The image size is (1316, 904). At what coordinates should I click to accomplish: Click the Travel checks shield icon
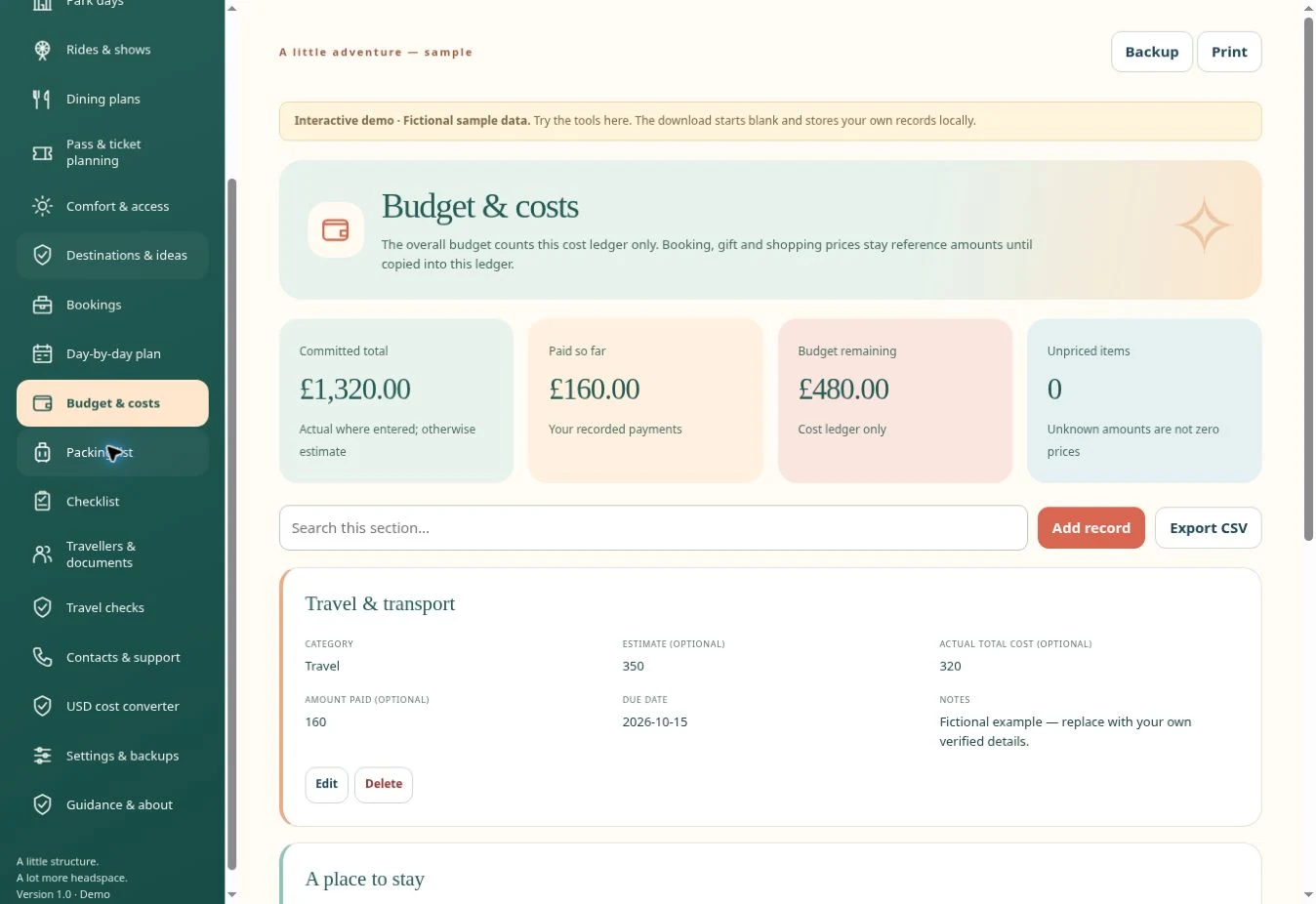(x=42, y=607)
